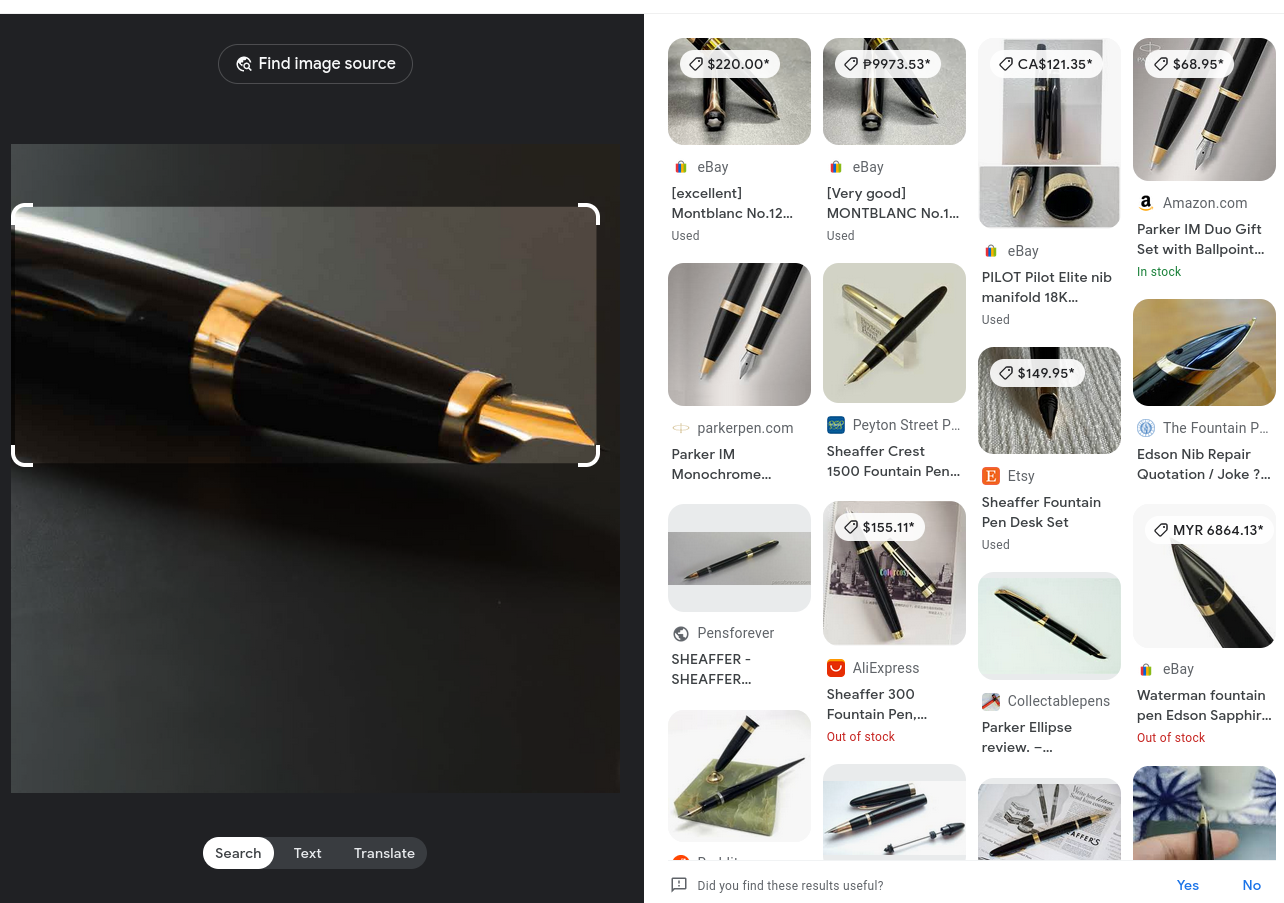Click the Find image source lens icon
This screenshot has width=1284, height=903.
coord(243,64)
